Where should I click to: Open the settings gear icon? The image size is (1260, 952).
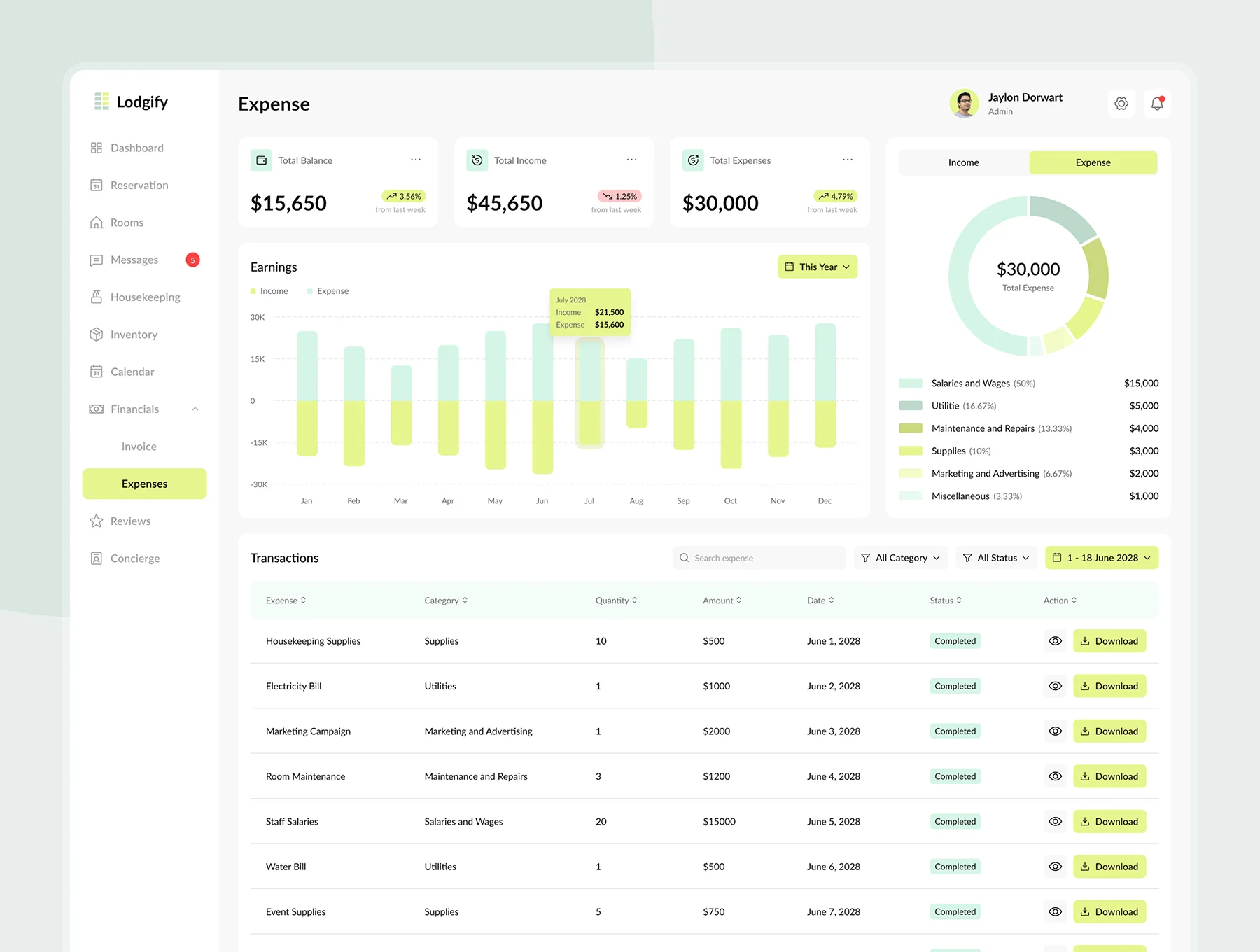click(x=1121, y=104)
